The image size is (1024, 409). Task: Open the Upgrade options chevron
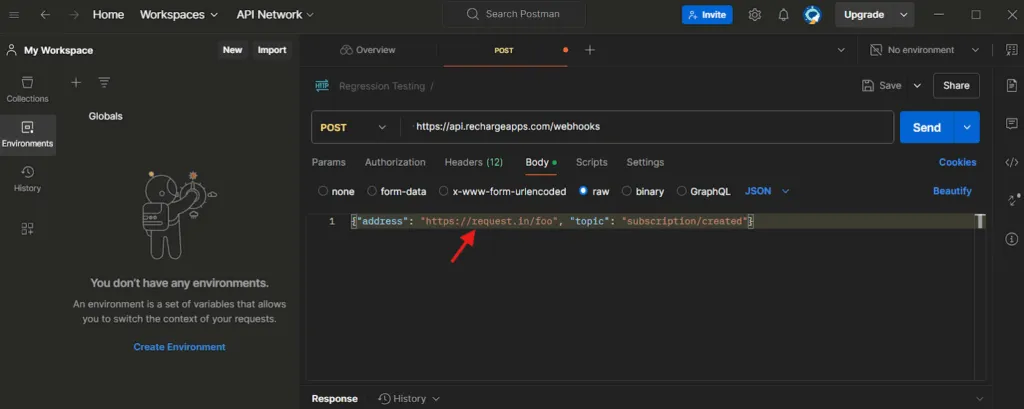(904, 14)
